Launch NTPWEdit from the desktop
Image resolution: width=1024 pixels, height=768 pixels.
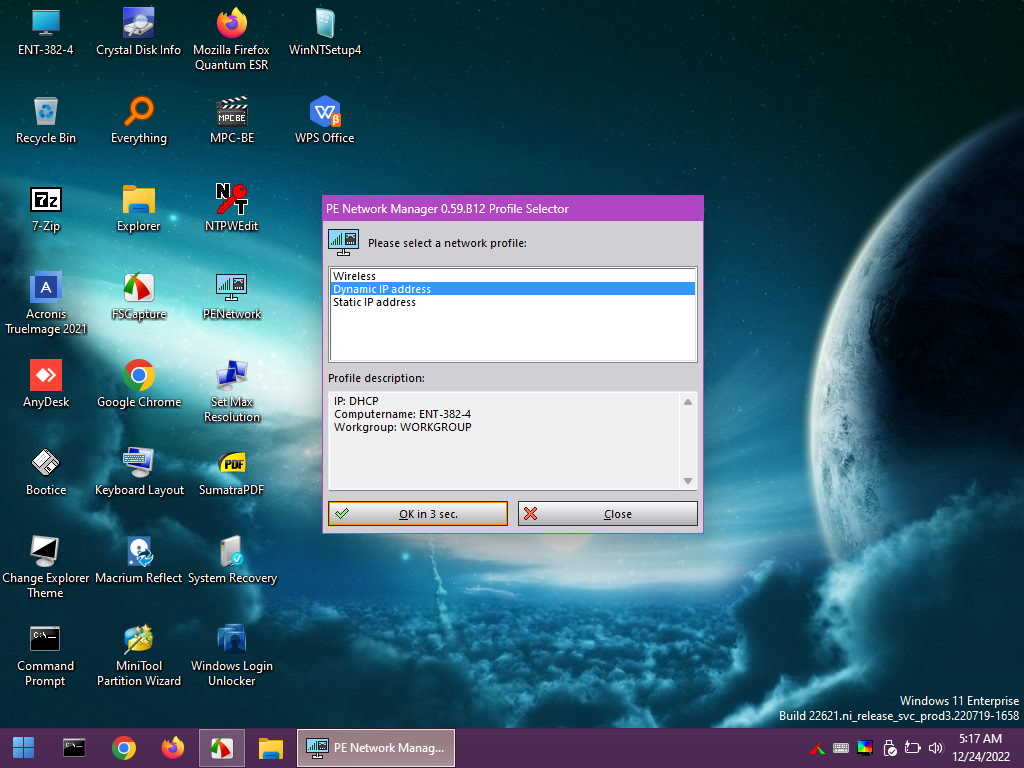(x=231, y=208)
